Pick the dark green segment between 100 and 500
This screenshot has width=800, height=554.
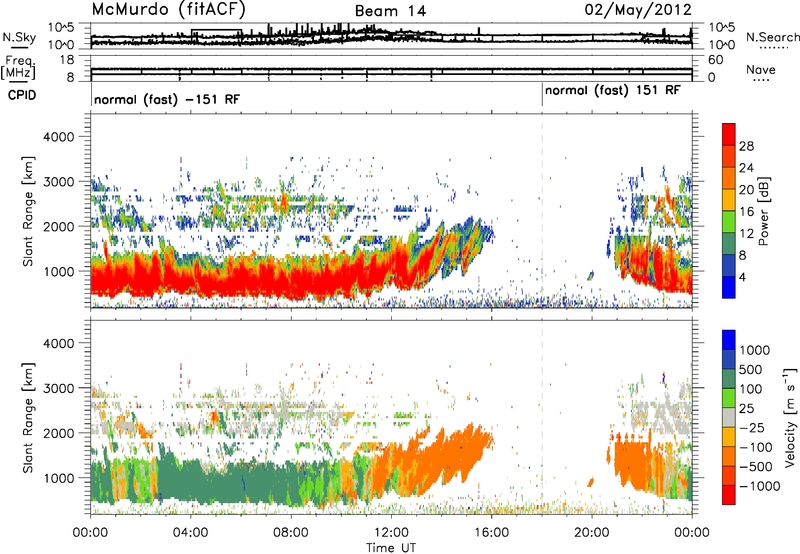click(729, 379)
